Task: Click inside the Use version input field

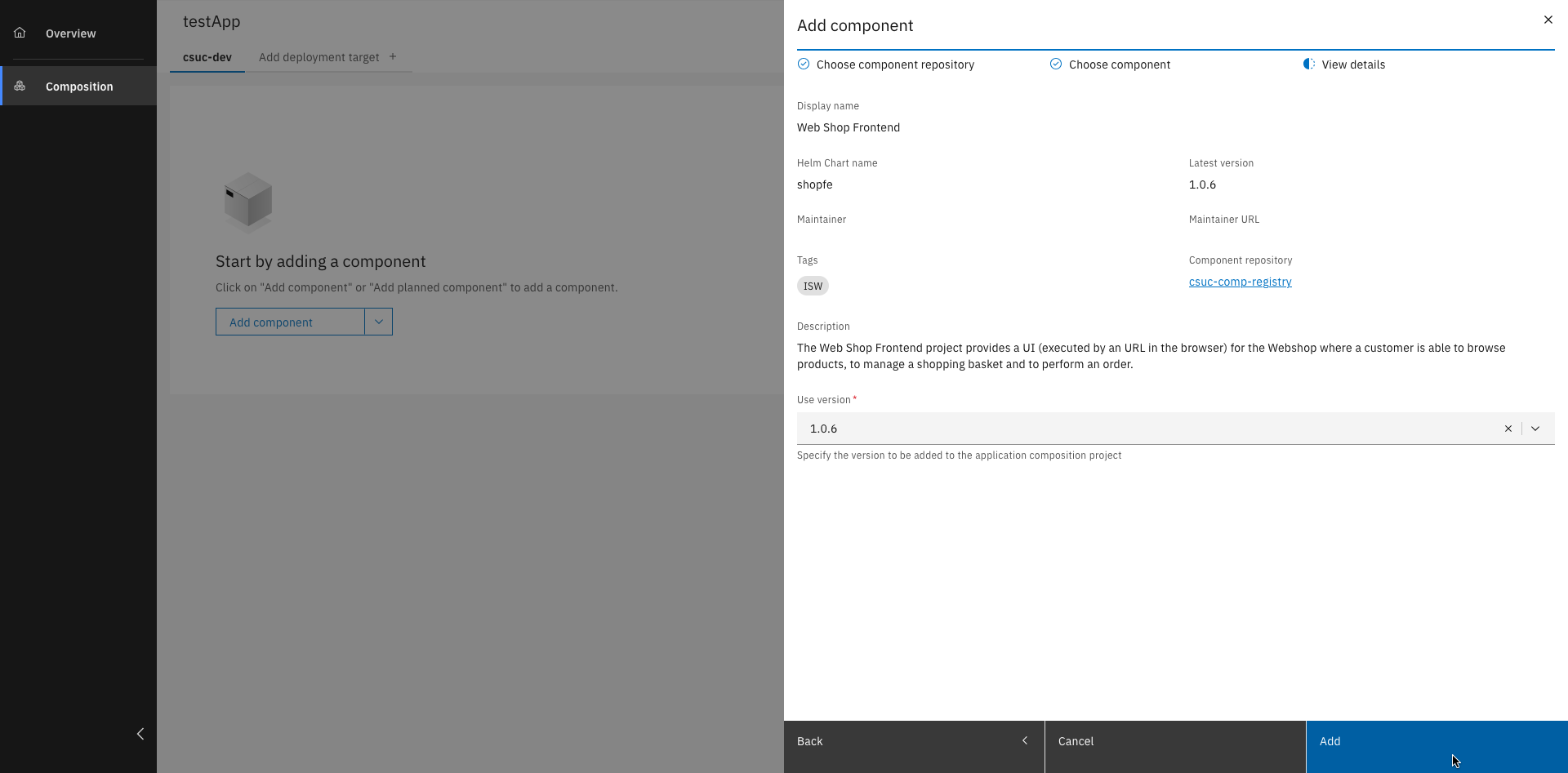Action: tap(980, 428)
